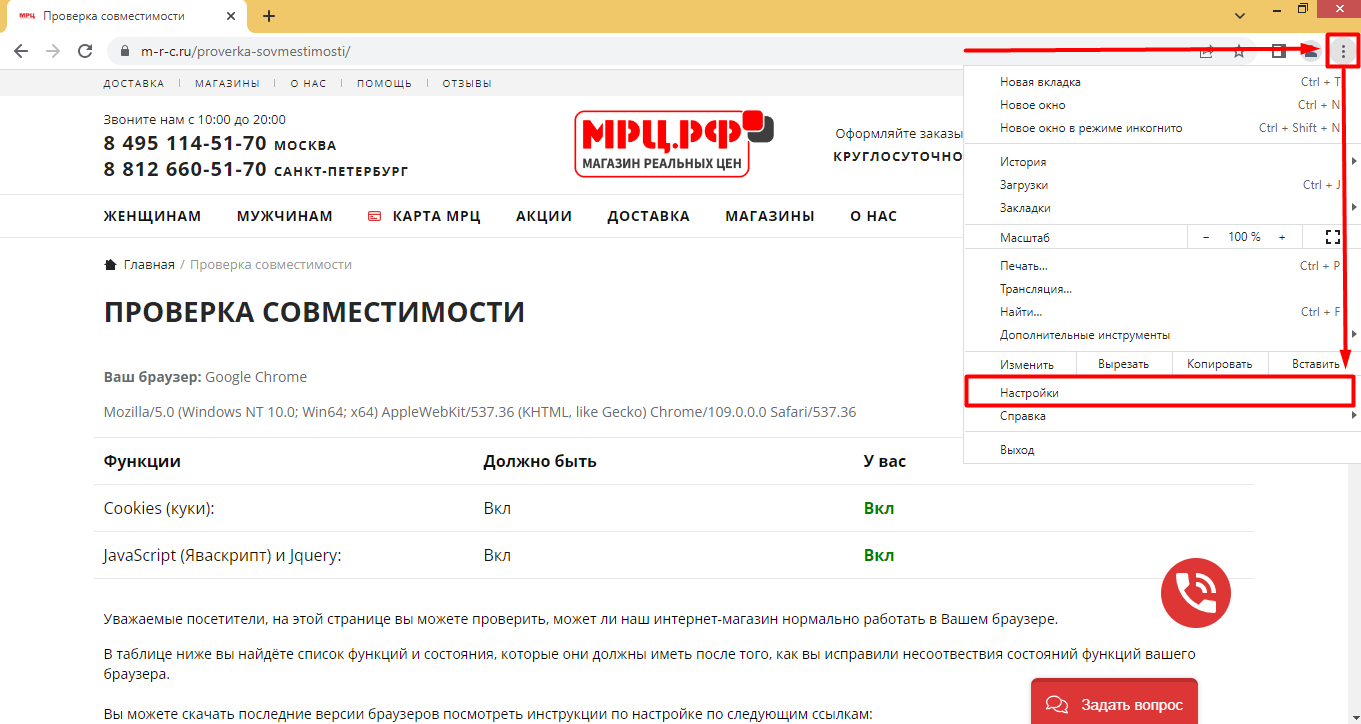
Task: Go back with the browser back arrow
Action: click(x=22, y=51)
